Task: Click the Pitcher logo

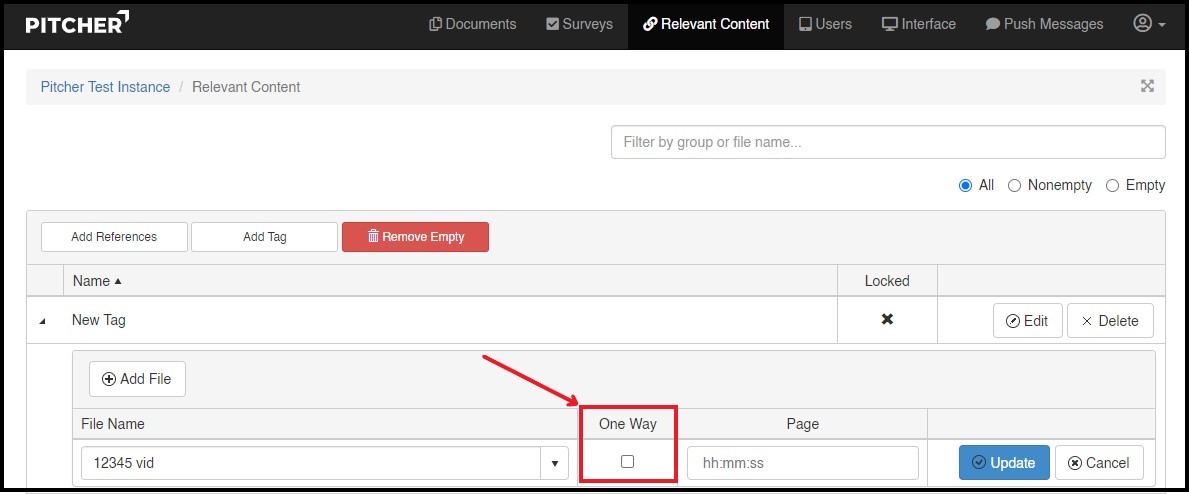Action: (77, 24)
